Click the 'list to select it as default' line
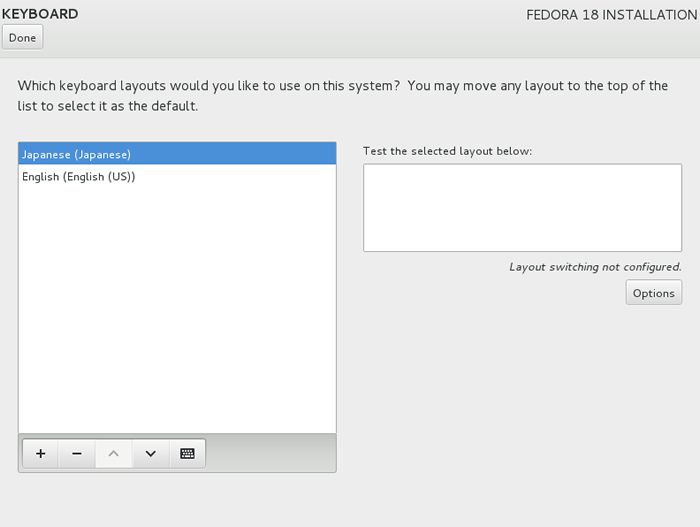Viewport: 700px width, 527px height. (108, 106)
